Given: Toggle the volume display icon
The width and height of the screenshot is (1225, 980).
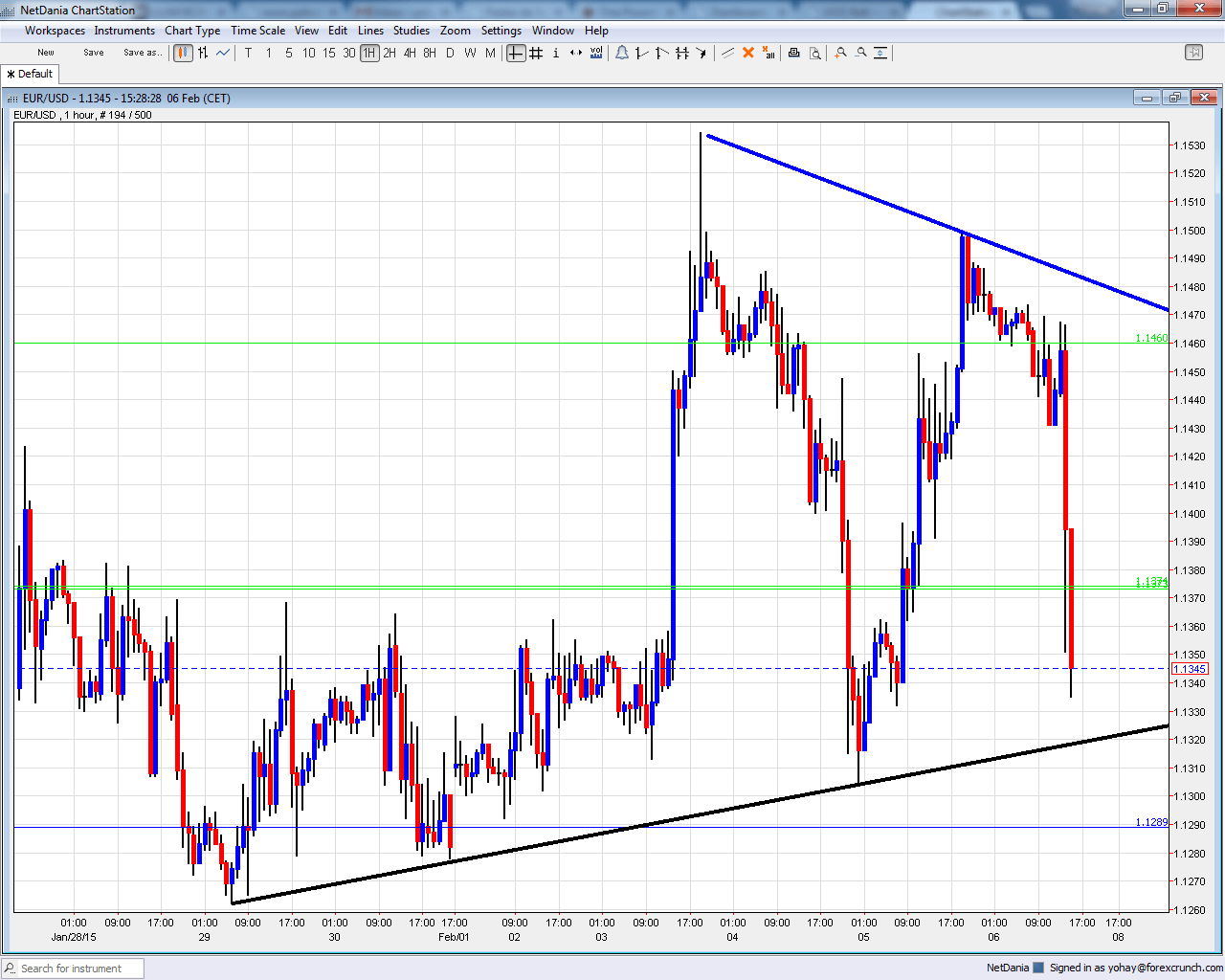Looking at the screenshot, I should tap(596, 53).
